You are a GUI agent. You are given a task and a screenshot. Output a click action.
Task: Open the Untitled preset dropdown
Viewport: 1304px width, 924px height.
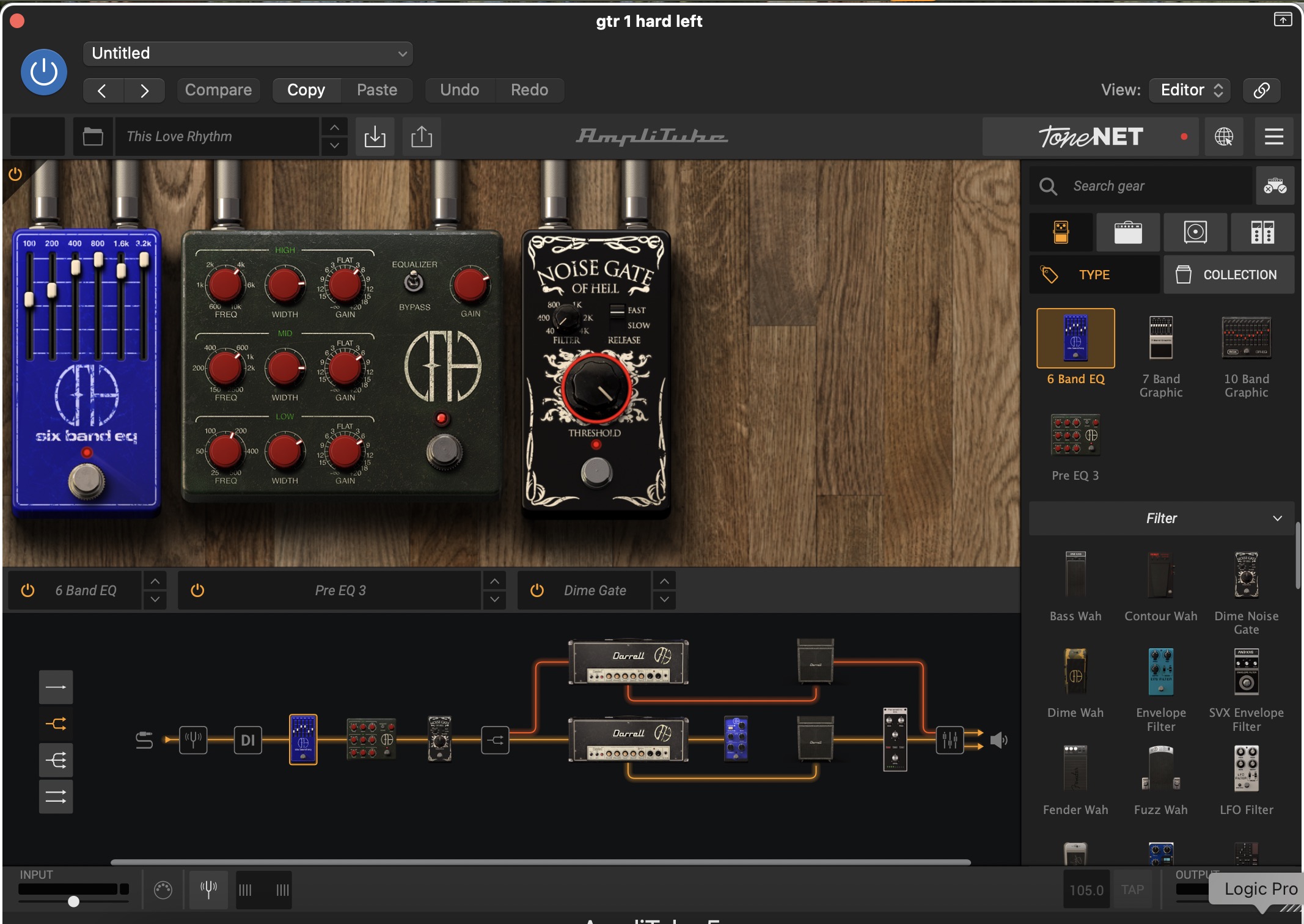248,54
